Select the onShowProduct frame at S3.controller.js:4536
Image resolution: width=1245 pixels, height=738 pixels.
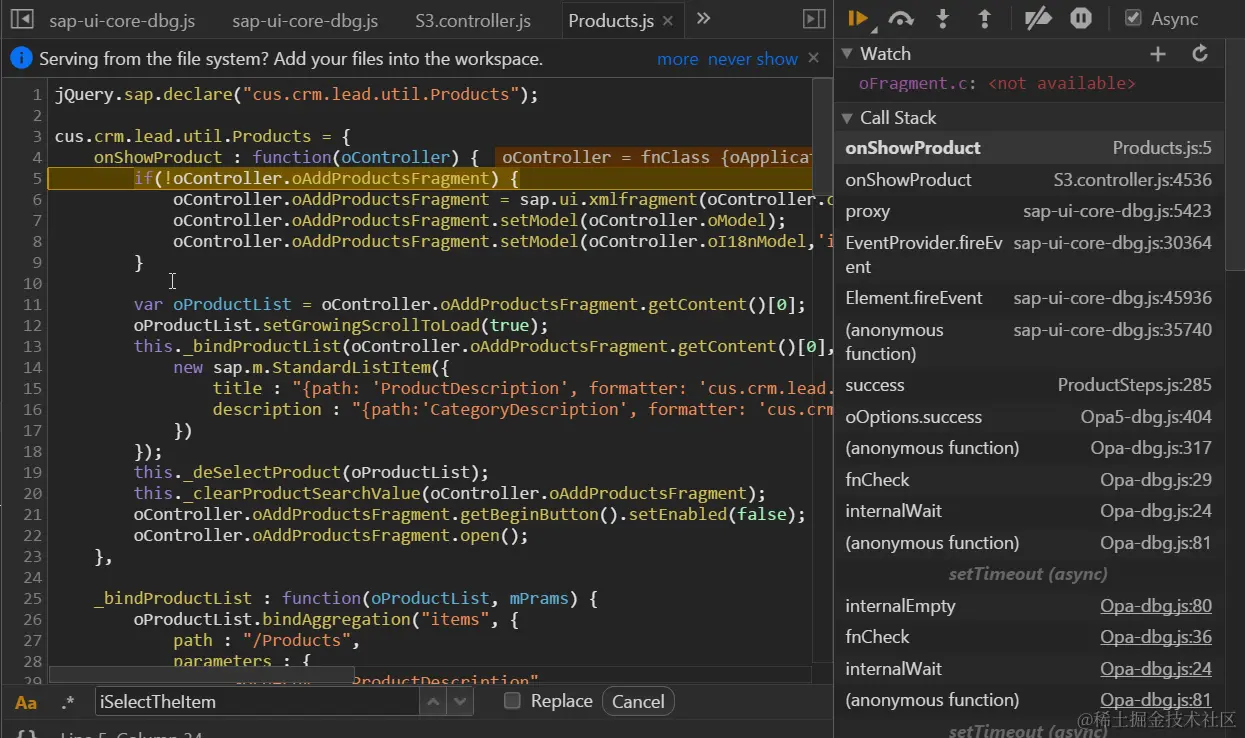1028,180
